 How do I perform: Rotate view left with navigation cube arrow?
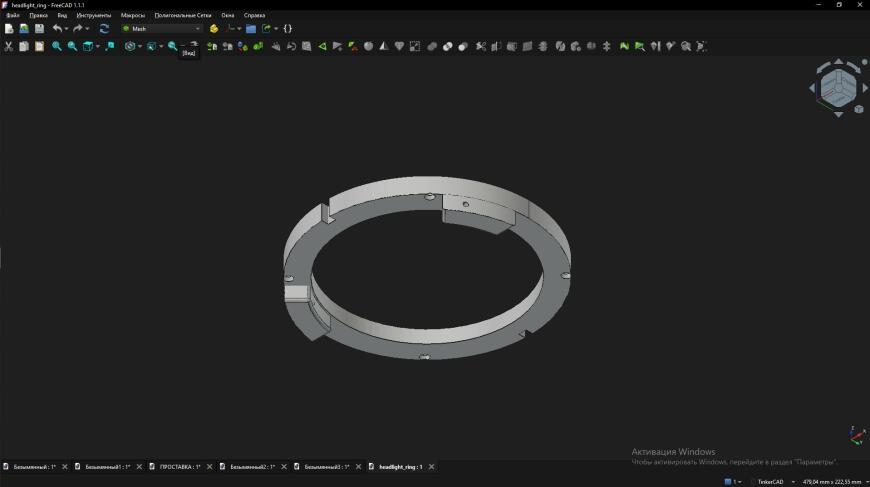[x=812, y=88]
